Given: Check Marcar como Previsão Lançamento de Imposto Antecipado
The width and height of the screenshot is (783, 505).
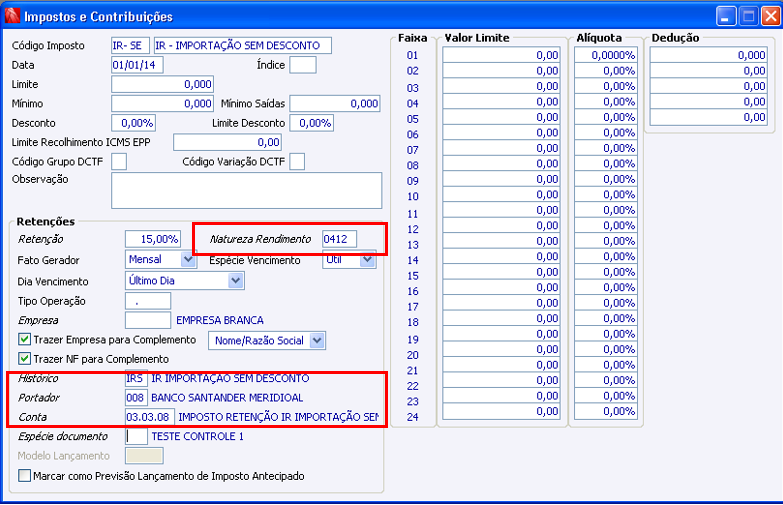Looking at the screenshot, I should click(x=24, y=476).
